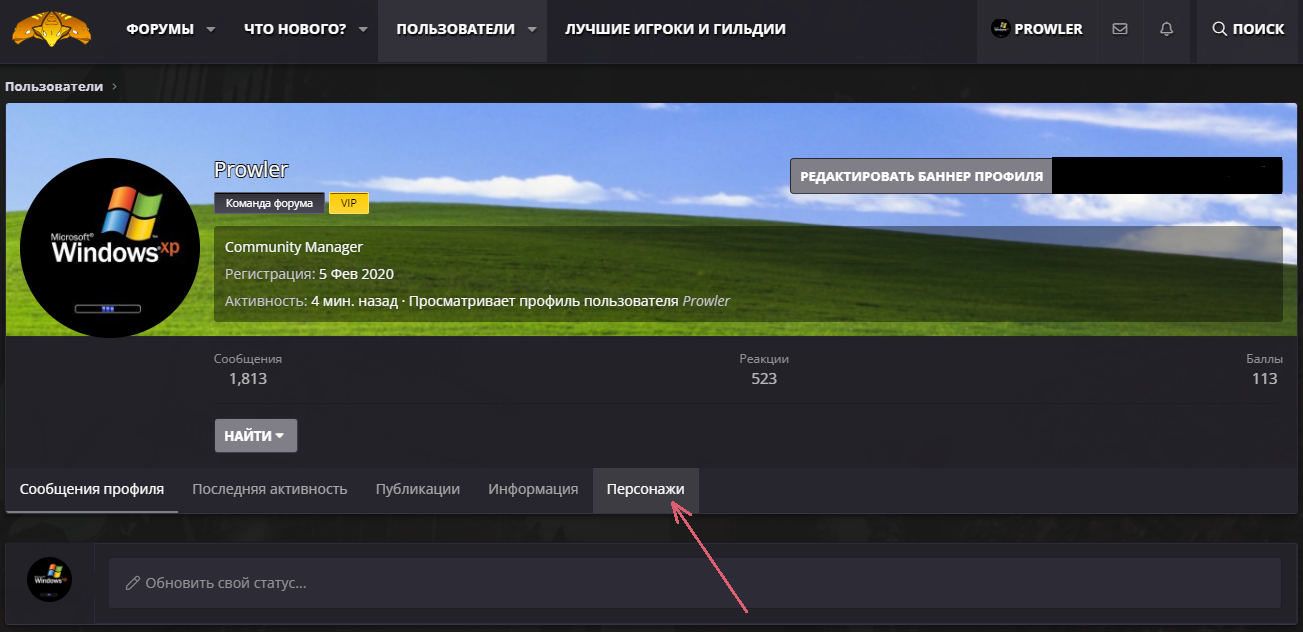Open the notifications bell icon
1303x632 pixels.
1166,29
